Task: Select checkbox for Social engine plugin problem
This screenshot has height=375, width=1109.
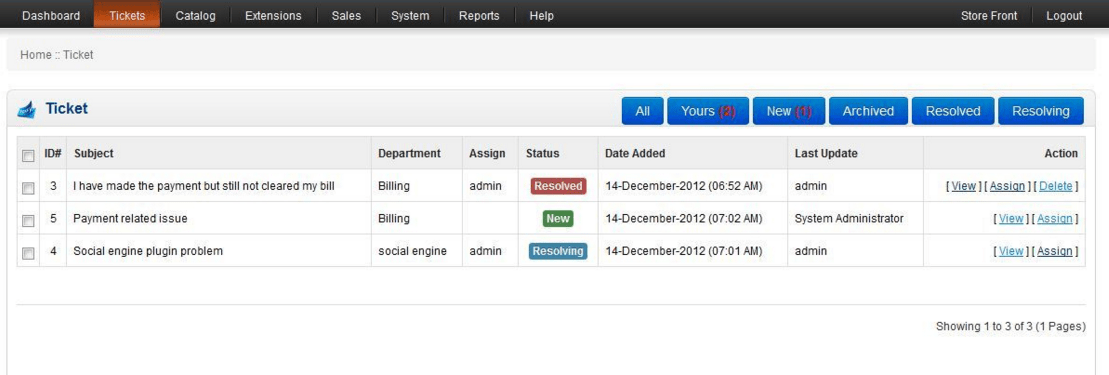Action: [28, 253]
